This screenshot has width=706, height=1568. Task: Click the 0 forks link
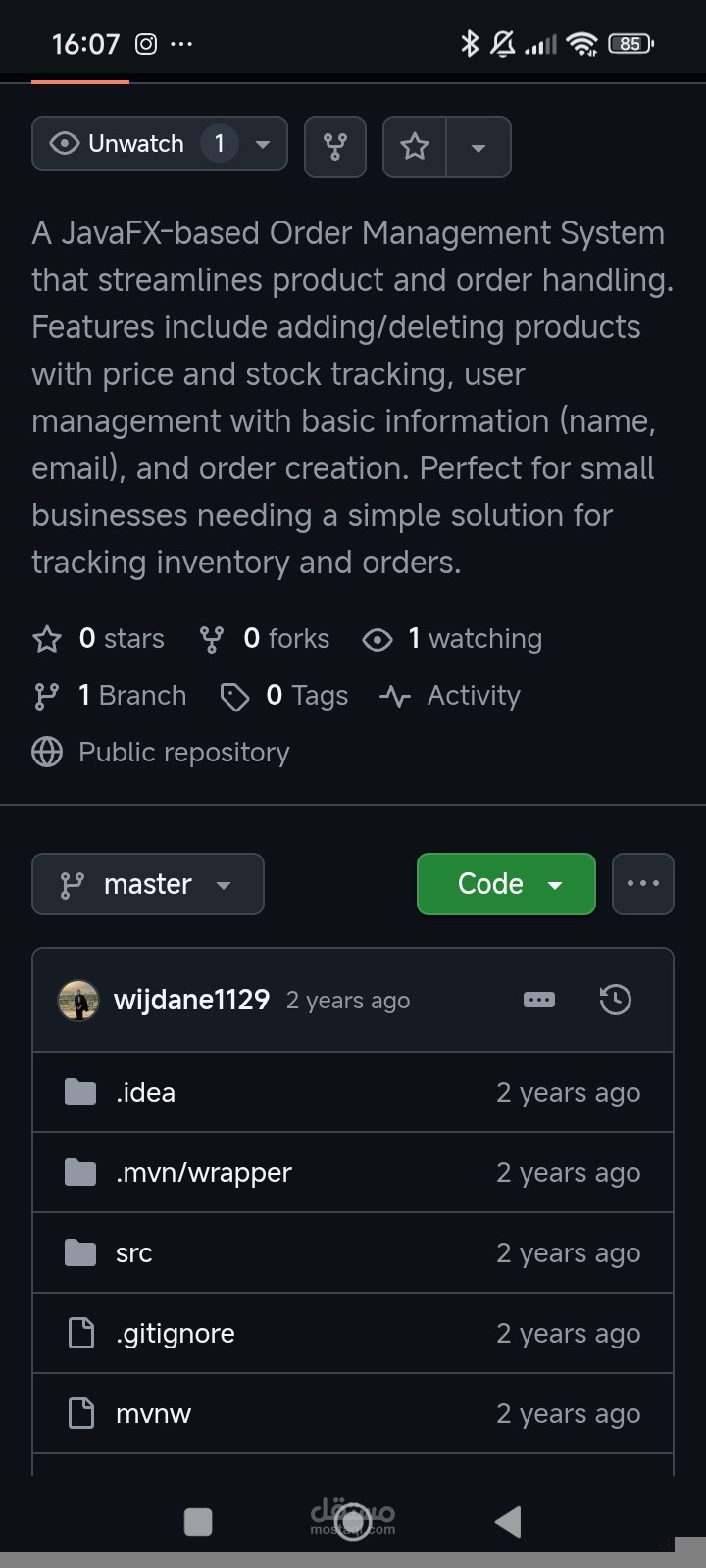coord(285,638)
